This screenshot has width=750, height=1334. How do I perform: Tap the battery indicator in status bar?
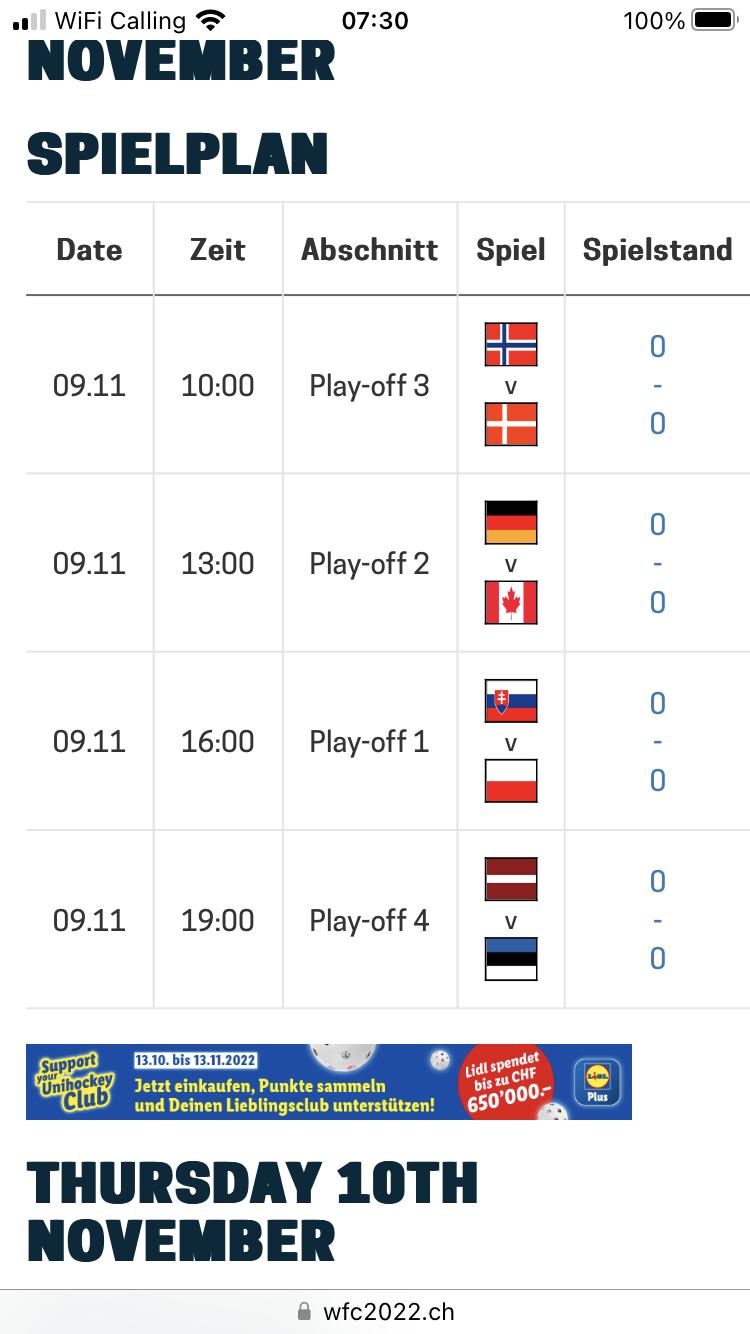point(713,20)
